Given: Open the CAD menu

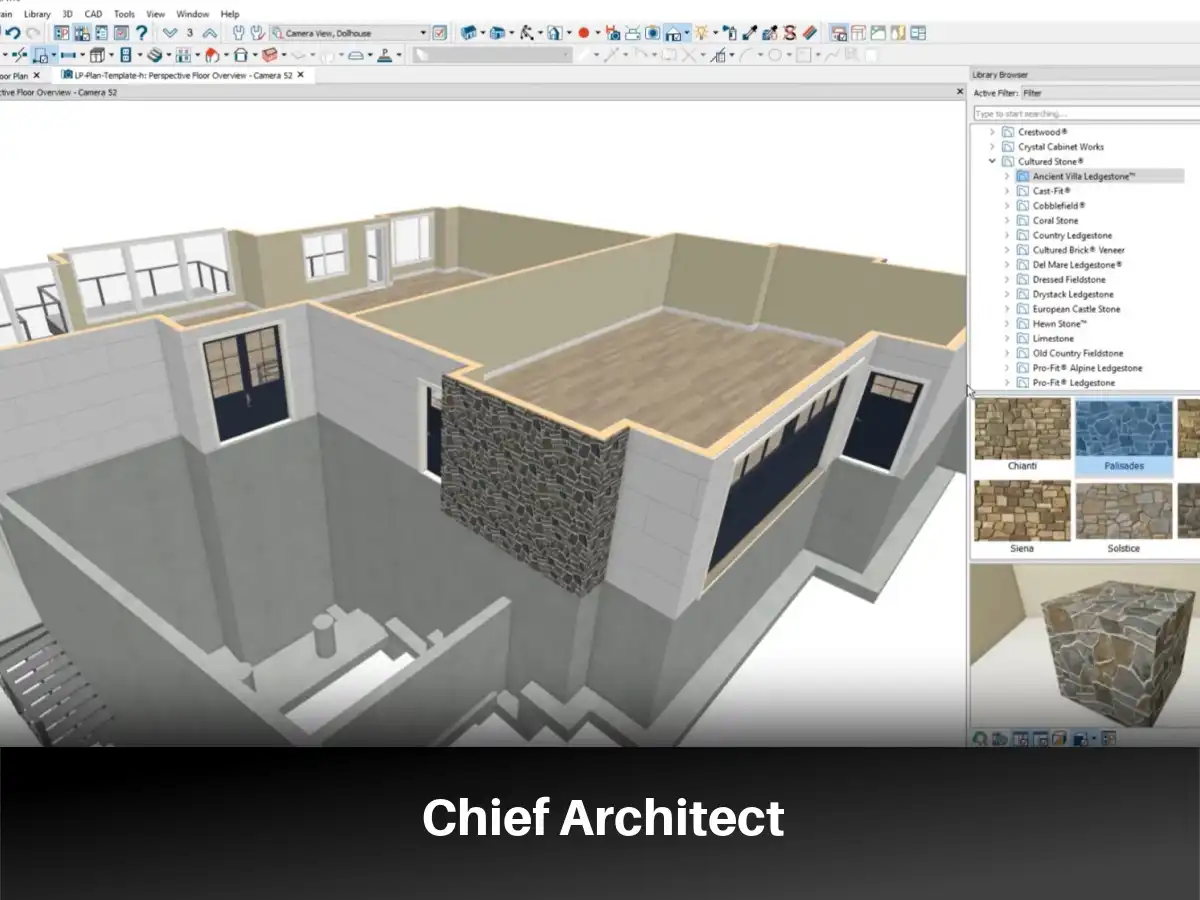Looking at the screenshot, I should point(93,14).
